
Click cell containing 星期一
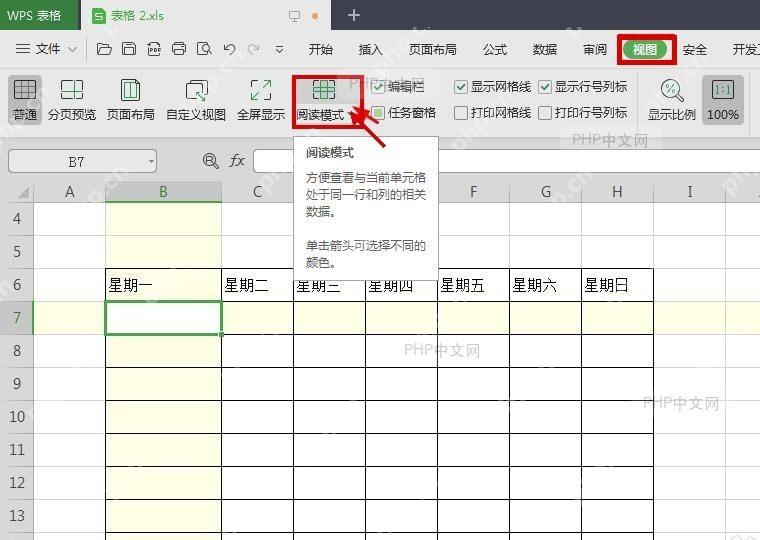(163, 285)
